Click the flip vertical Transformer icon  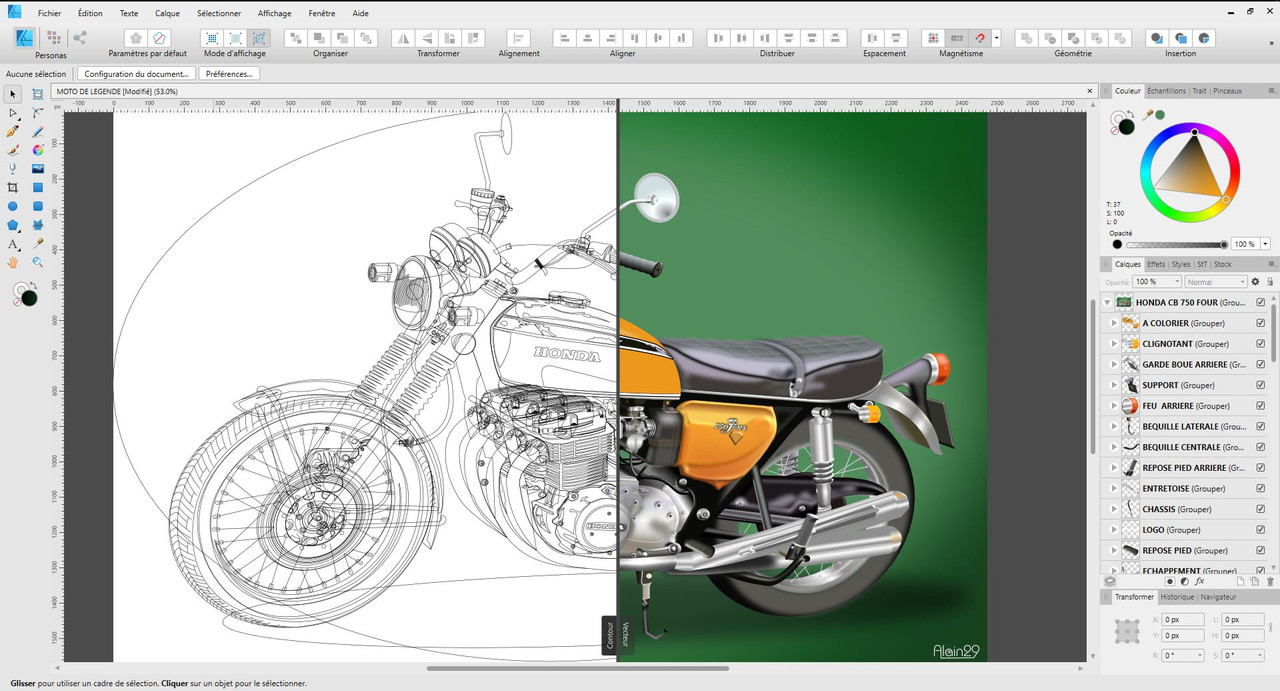coord(428,38)
